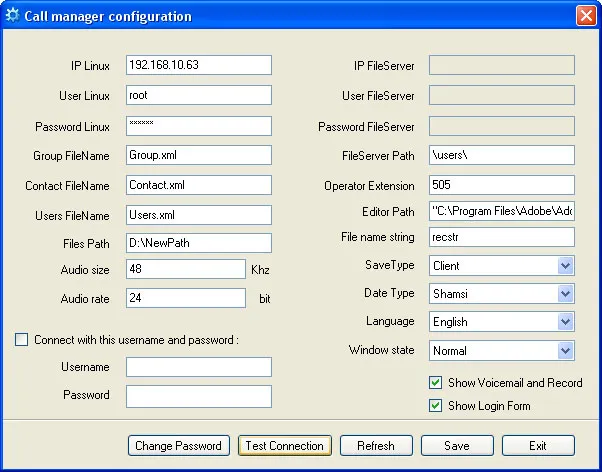Click the 'Call manager configuration' title text
The image size is (602, 472).
(x=108, y=16)
